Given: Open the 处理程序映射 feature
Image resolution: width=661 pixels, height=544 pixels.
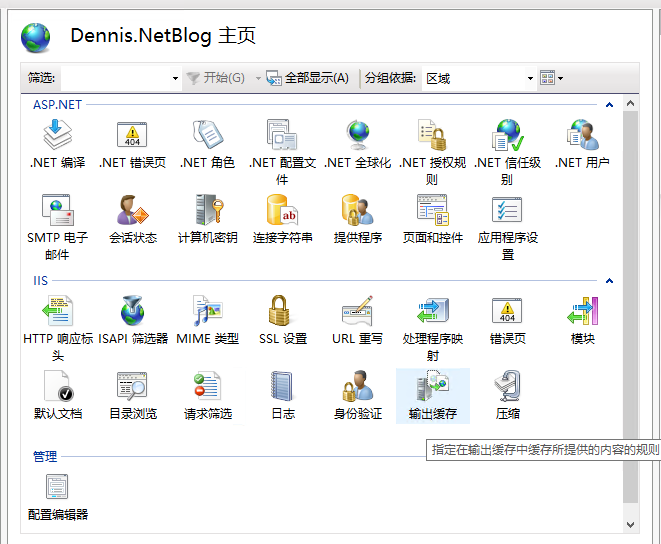Looking at the screenshot, I should [x=433, y=329].
